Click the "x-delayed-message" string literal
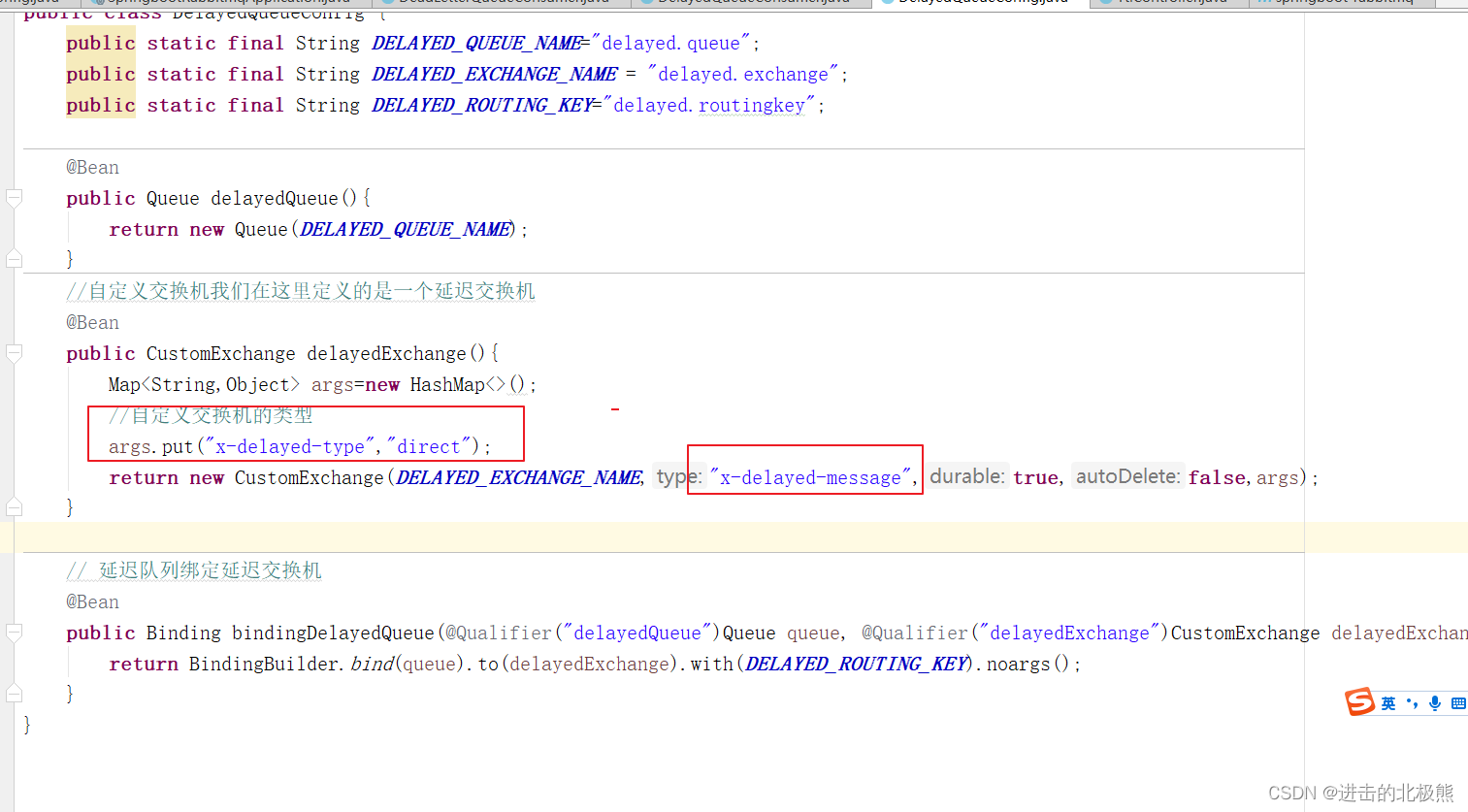This screenshot has height=812, width=1468. (x=810, y=477)
